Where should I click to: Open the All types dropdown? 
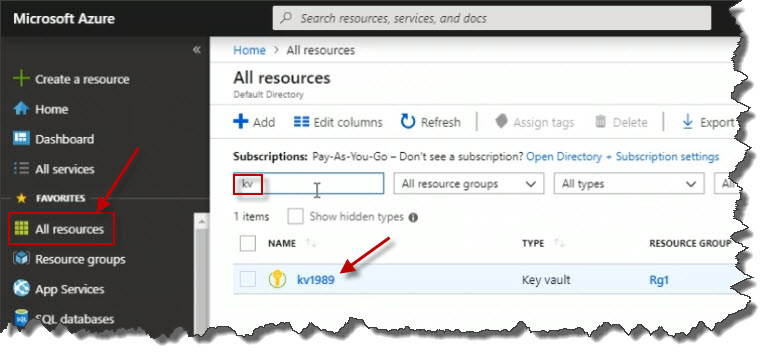coord(629,184)
